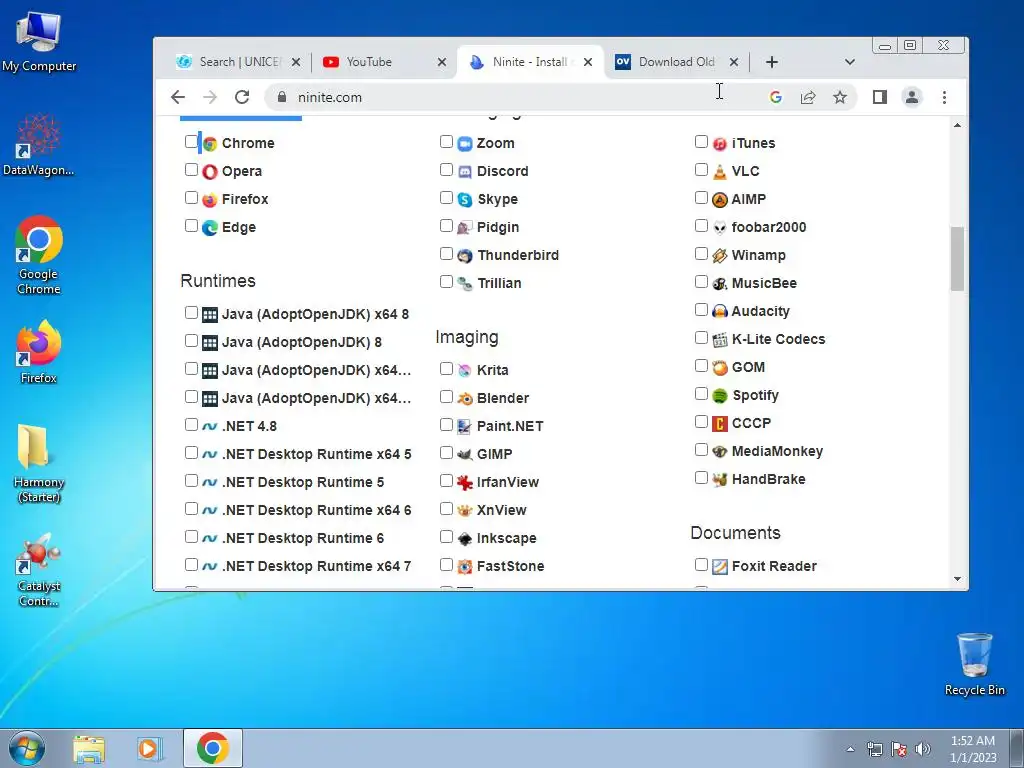
Task: Open Windows Explorer from the taskbar
Action: 89,748
